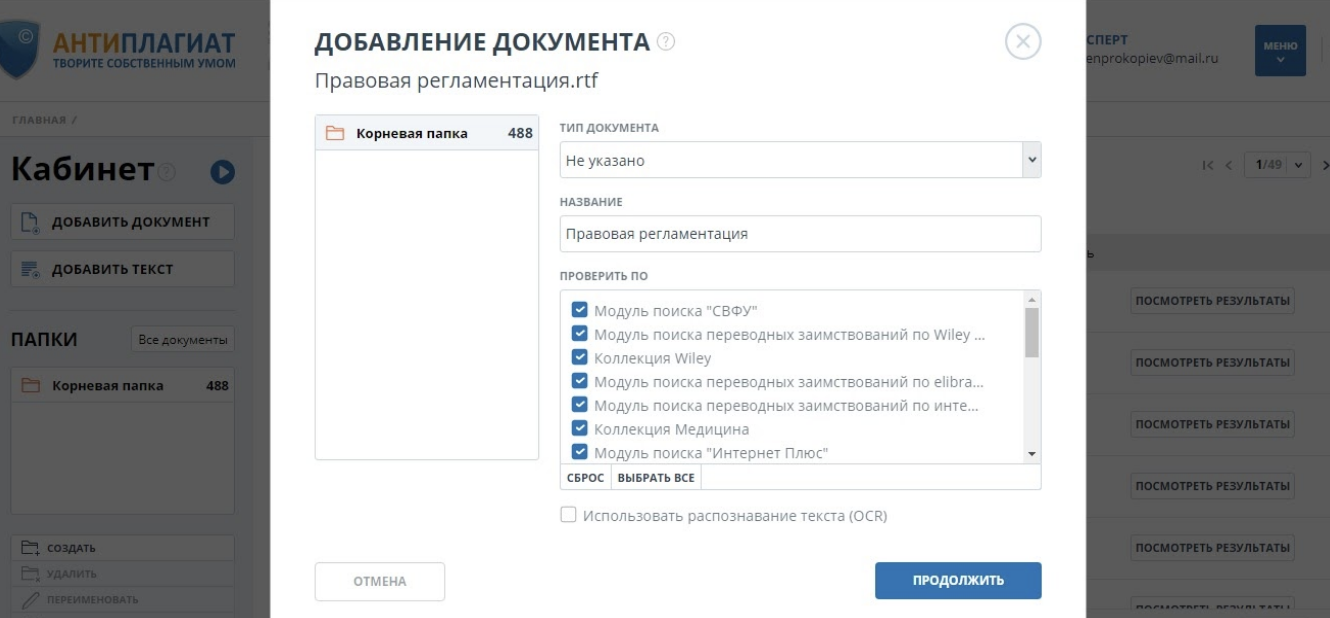The width and height of the screenshot is (1330, 618).
Task: Click the help icon next to Кабинет heading
Action: [x=167, y=173]
